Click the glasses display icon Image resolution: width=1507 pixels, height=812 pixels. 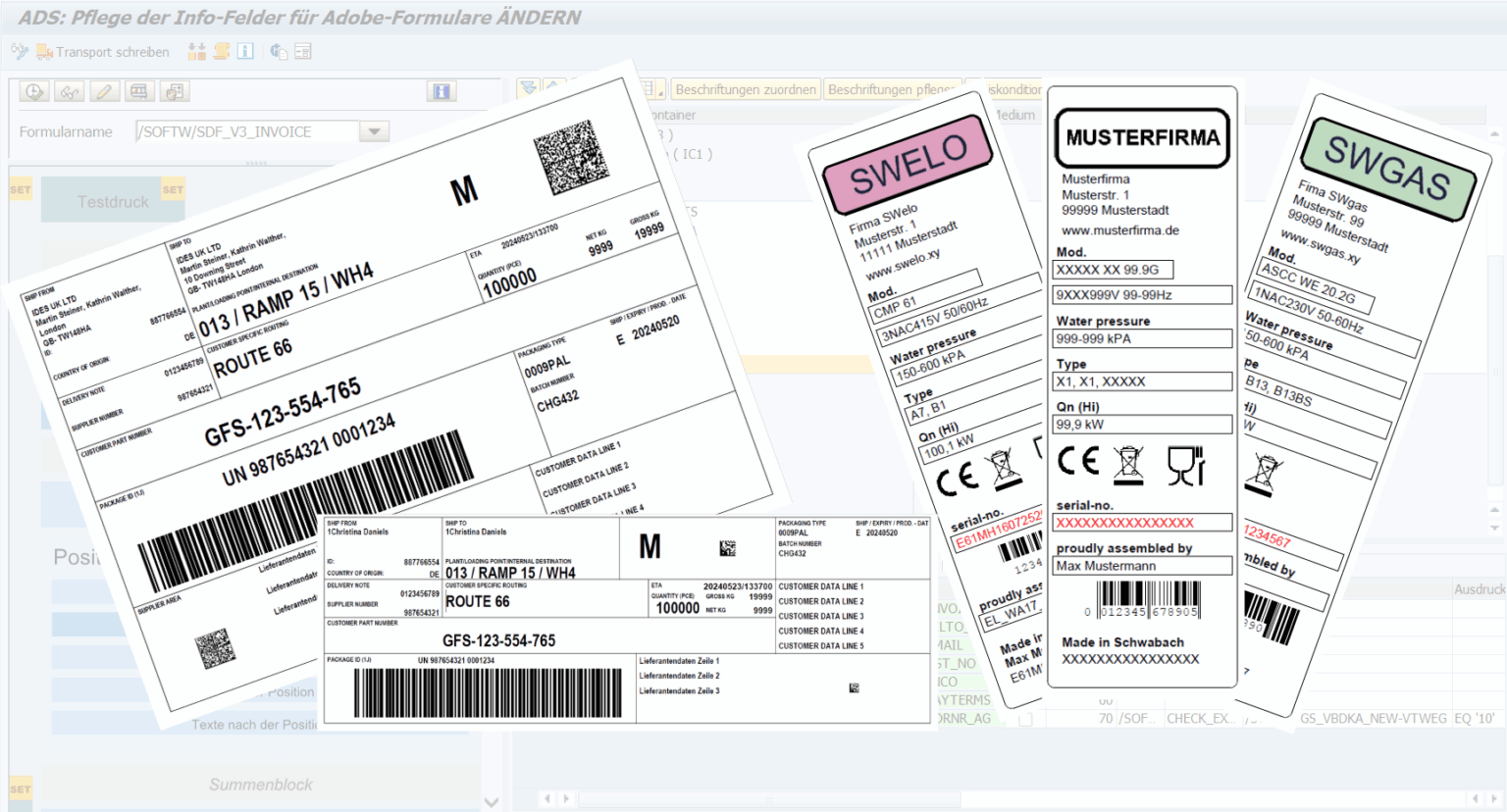pyautogui.click(x=70, y=91)
